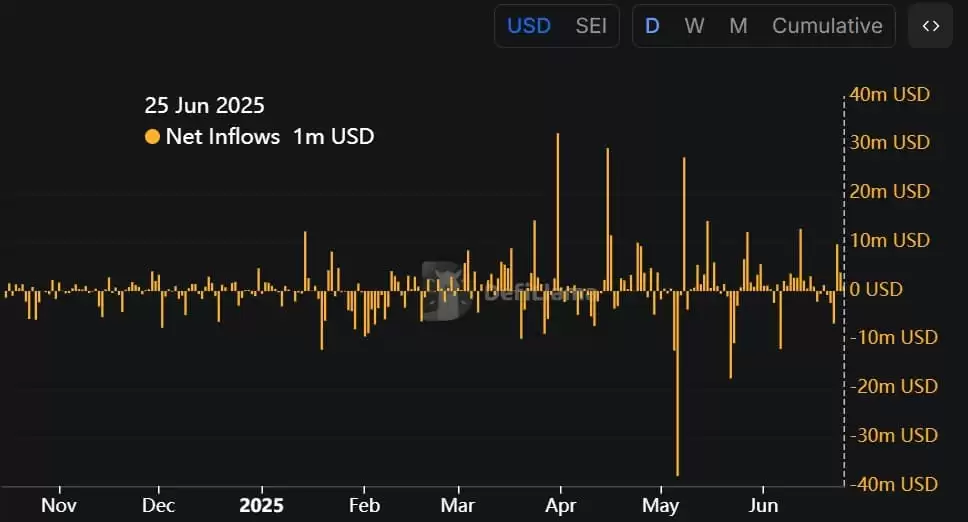968x522 pixels.
Task: Click the Net Inflows legend label
Action: (x=223, y=137)
